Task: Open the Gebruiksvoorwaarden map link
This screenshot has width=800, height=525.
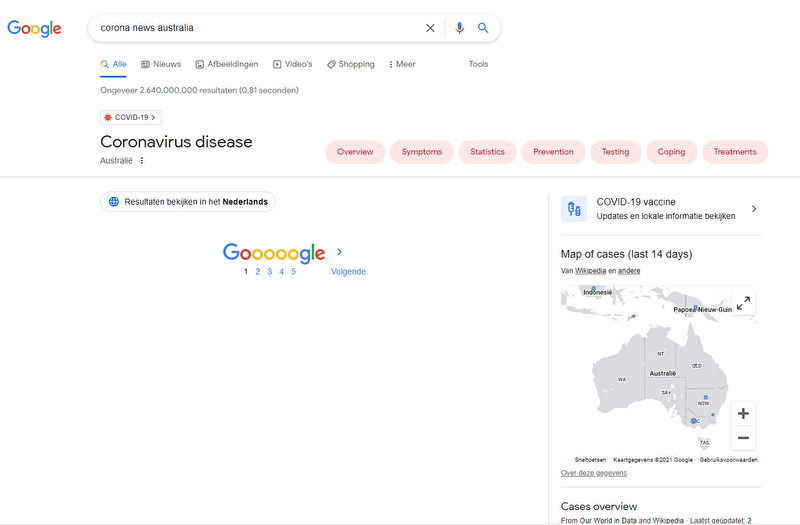Action: tap(729, 460)
